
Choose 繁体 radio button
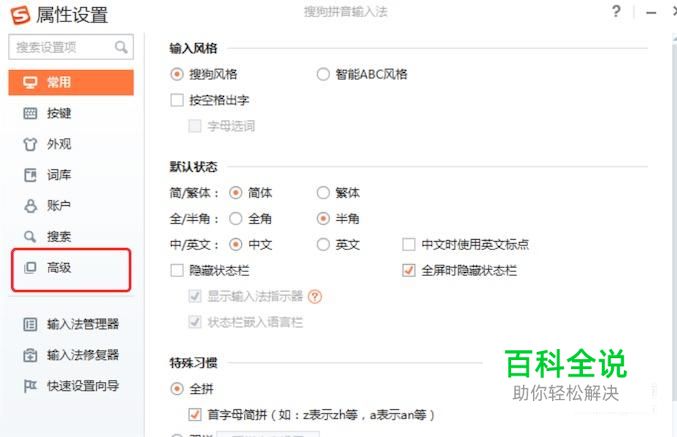coord(323,193)
